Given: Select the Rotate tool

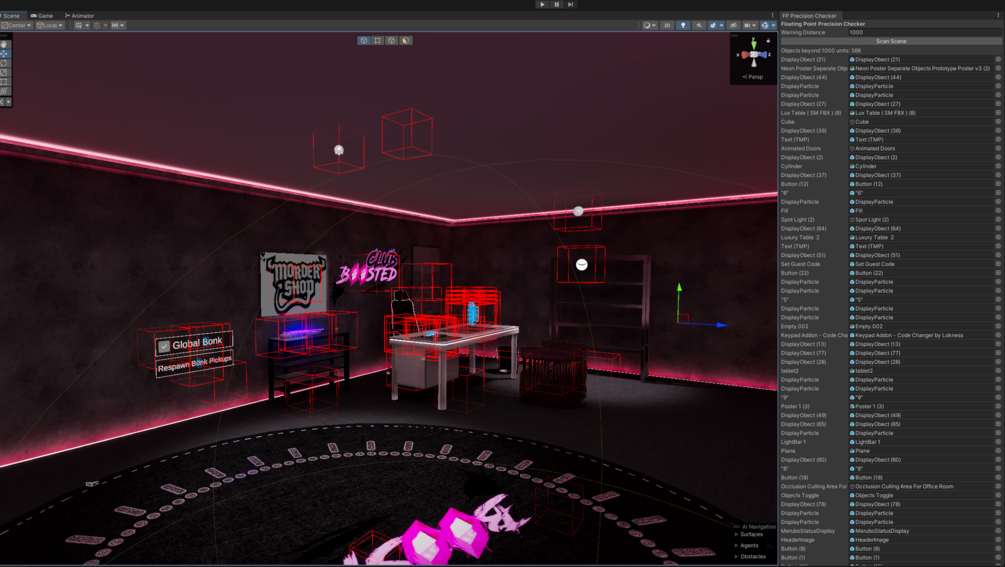Looking at the screenshot, I should tap(4, 63).
